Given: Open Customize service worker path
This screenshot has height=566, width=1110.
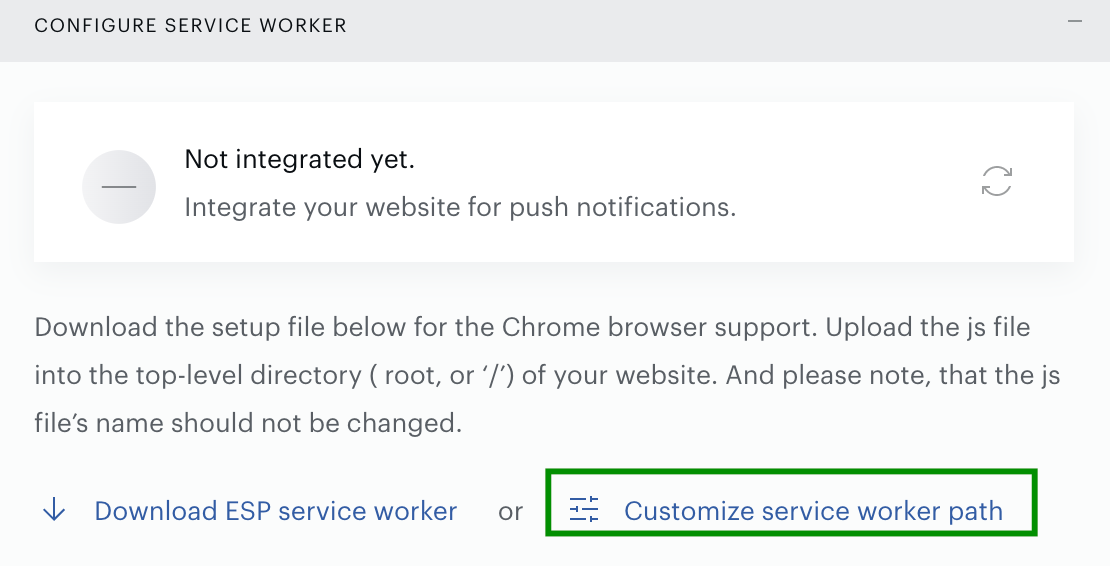Looking at the screenshot, I should click(x=813, y=511).
